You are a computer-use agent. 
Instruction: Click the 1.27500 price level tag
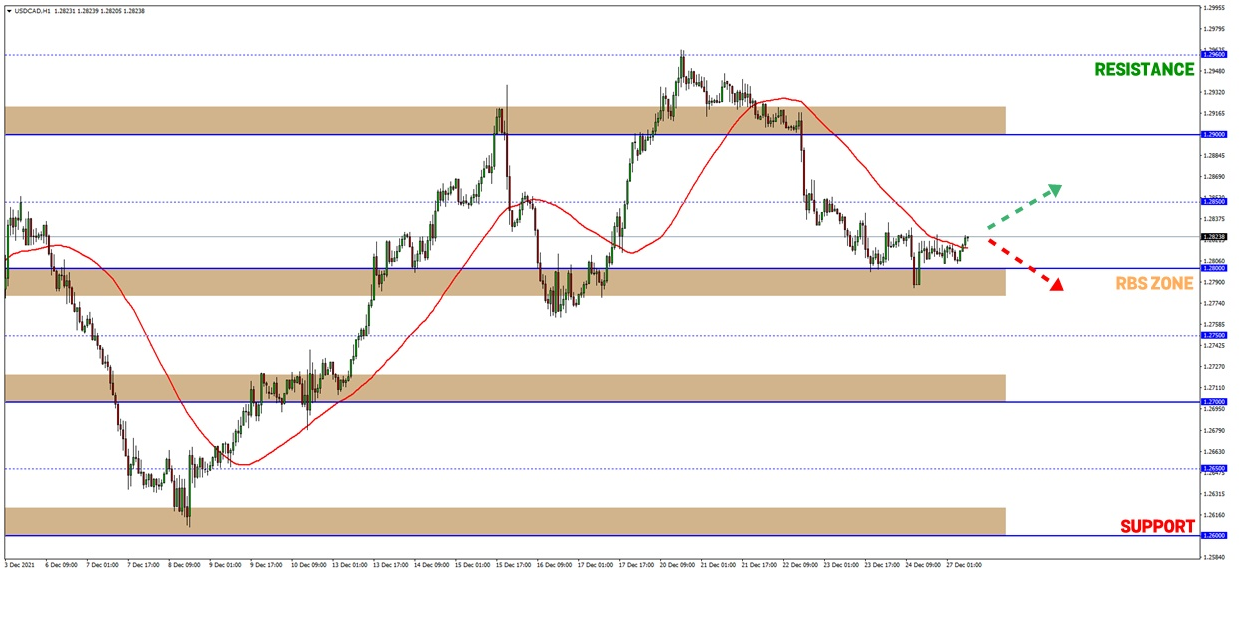[1212, 335]
